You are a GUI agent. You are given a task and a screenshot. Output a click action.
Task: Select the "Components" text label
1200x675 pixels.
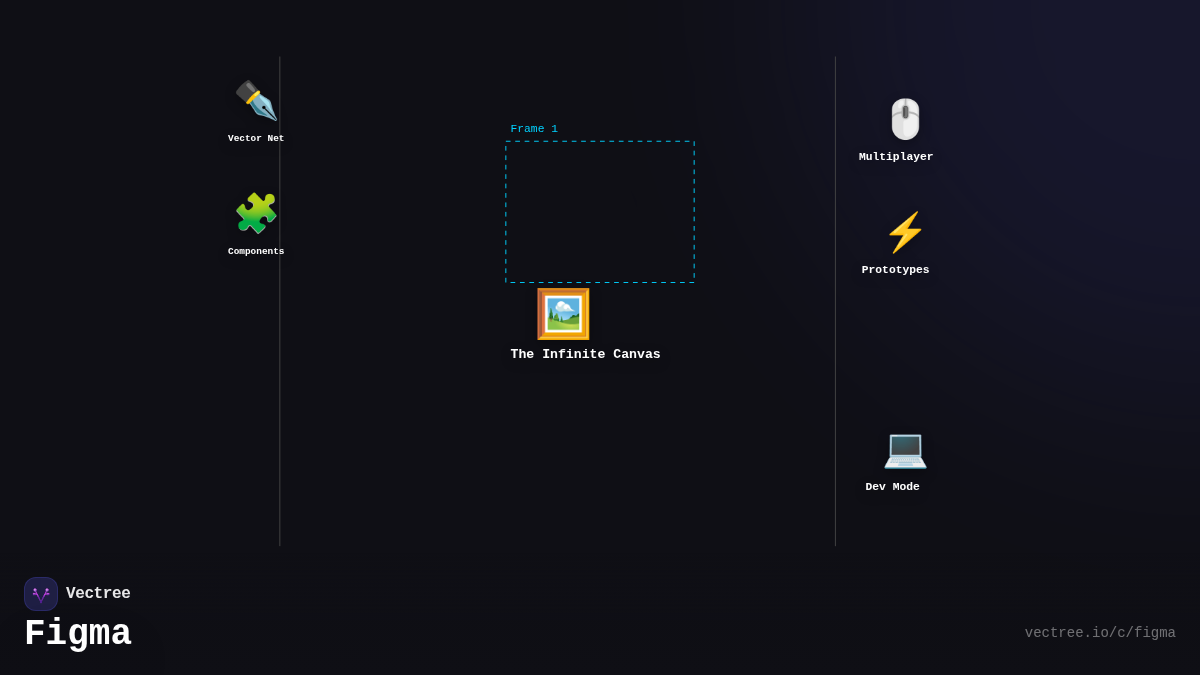[256, 252]
